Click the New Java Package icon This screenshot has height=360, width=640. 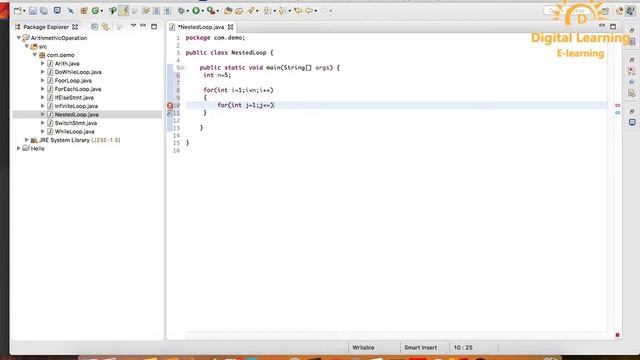click(x=84, y=11)
